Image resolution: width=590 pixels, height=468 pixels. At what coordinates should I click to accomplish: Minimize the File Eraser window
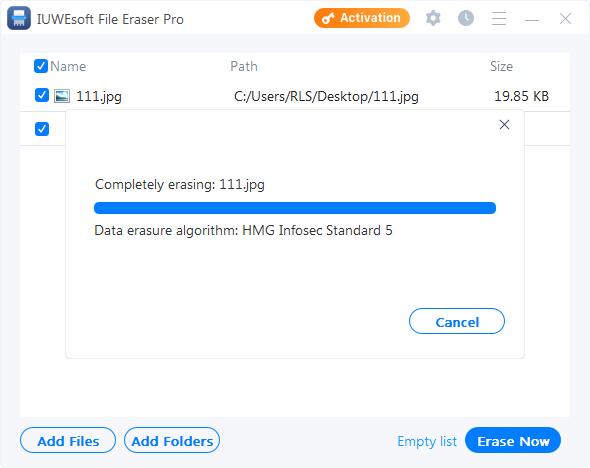(532, 19)
